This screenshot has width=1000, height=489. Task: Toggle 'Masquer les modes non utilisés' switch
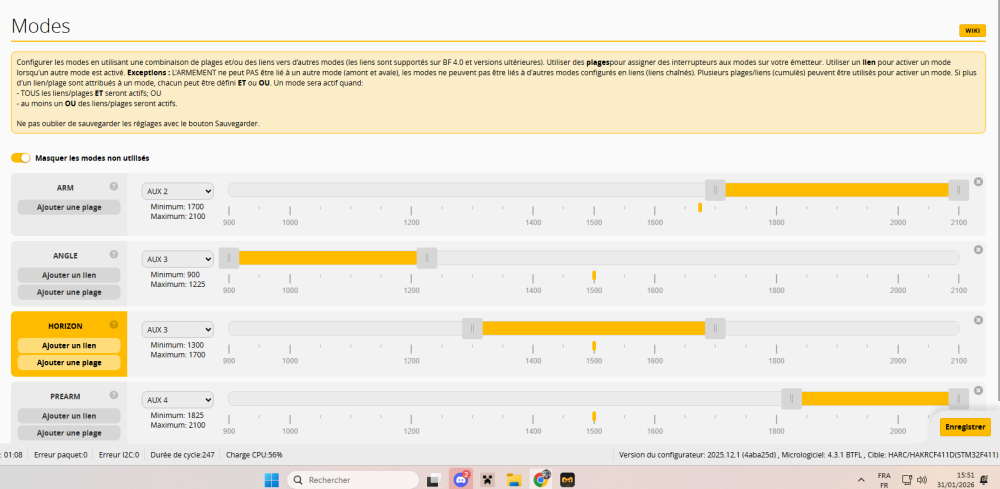click(20, 158)
